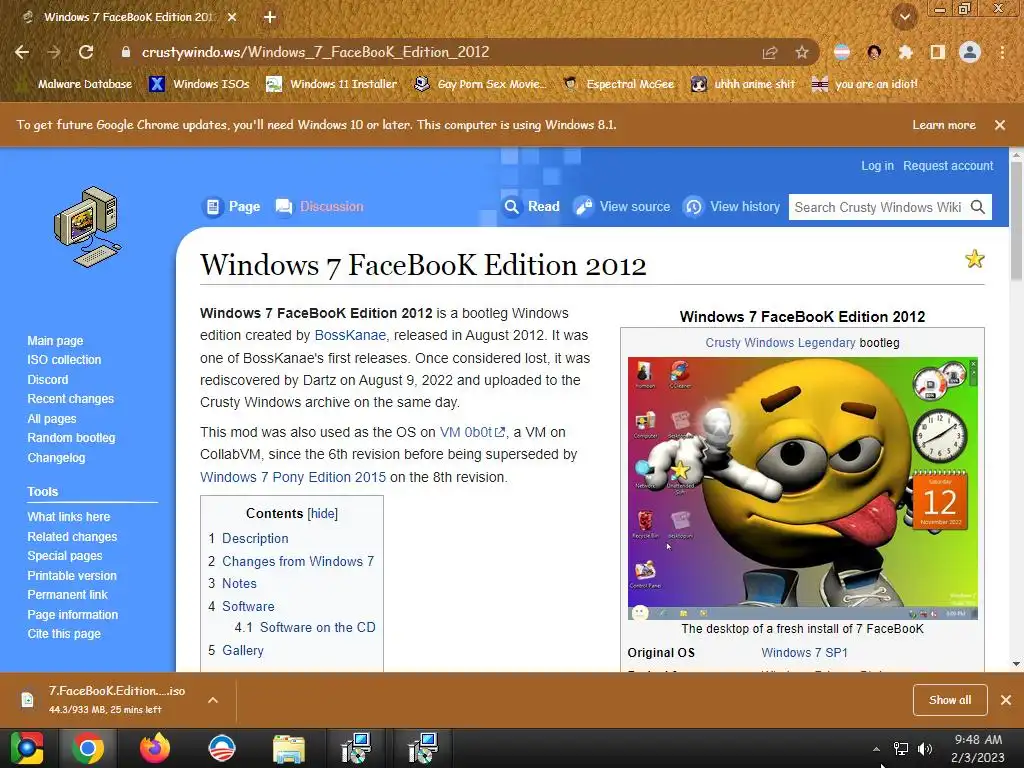Bookmark this page with the star icon
The image size is (1024, 768).
802,52
